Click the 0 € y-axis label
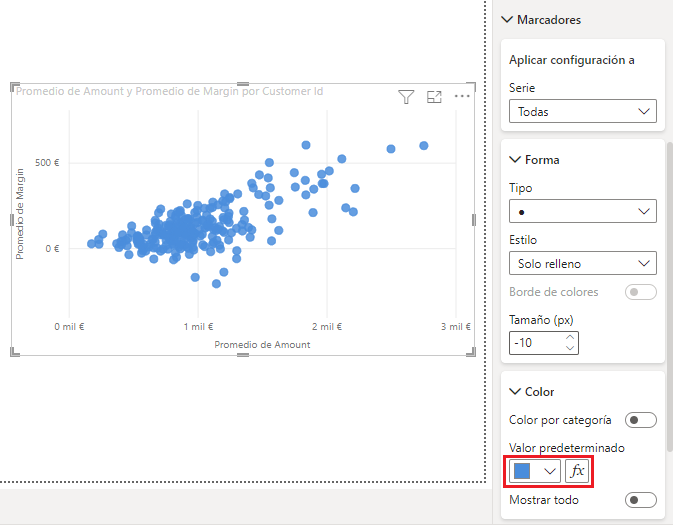673x525 pixels. pos(52,249)
